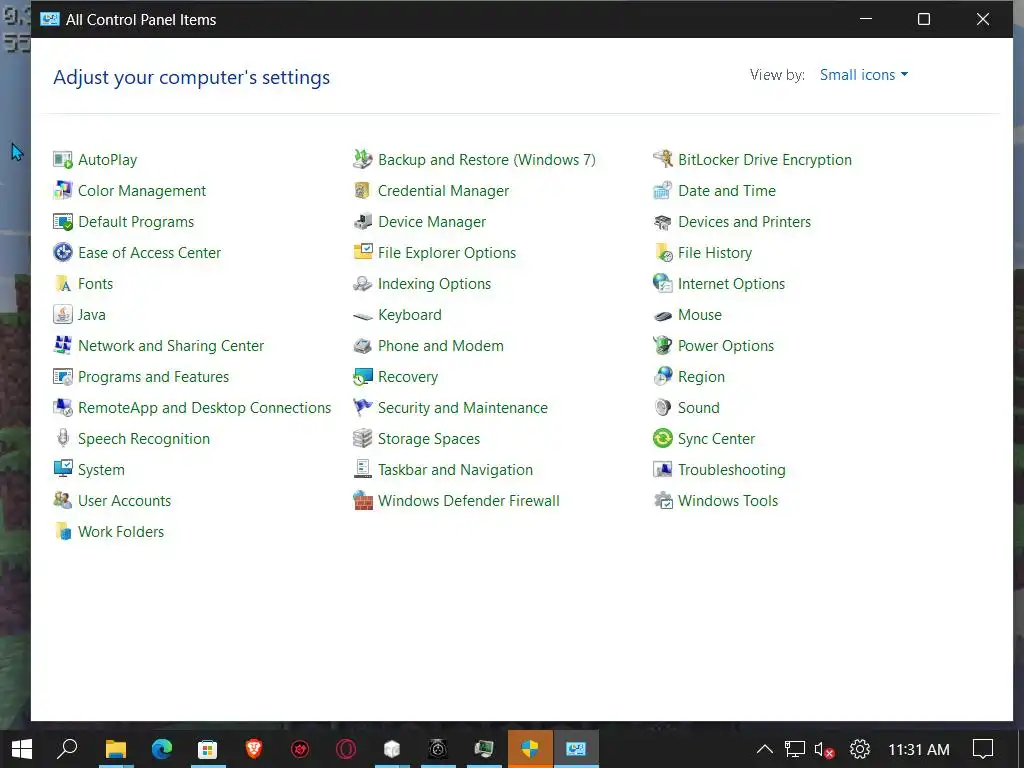This screenshot has width=1024, height=768.
Task: Open the Internet Options globe icon
Action: point(663,284)
